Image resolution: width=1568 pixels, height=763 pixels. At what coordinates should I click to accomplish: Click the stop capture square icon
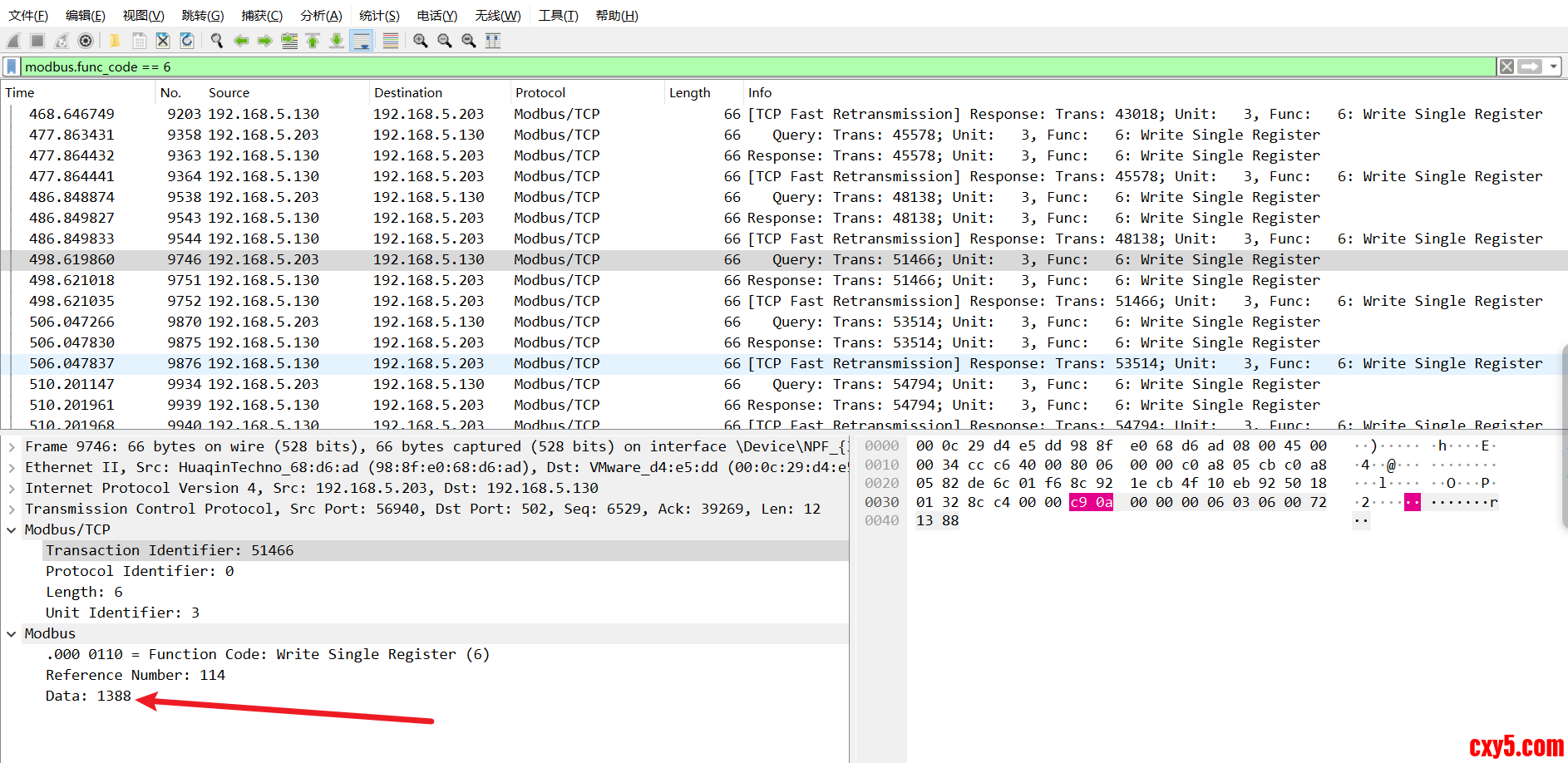37,41
